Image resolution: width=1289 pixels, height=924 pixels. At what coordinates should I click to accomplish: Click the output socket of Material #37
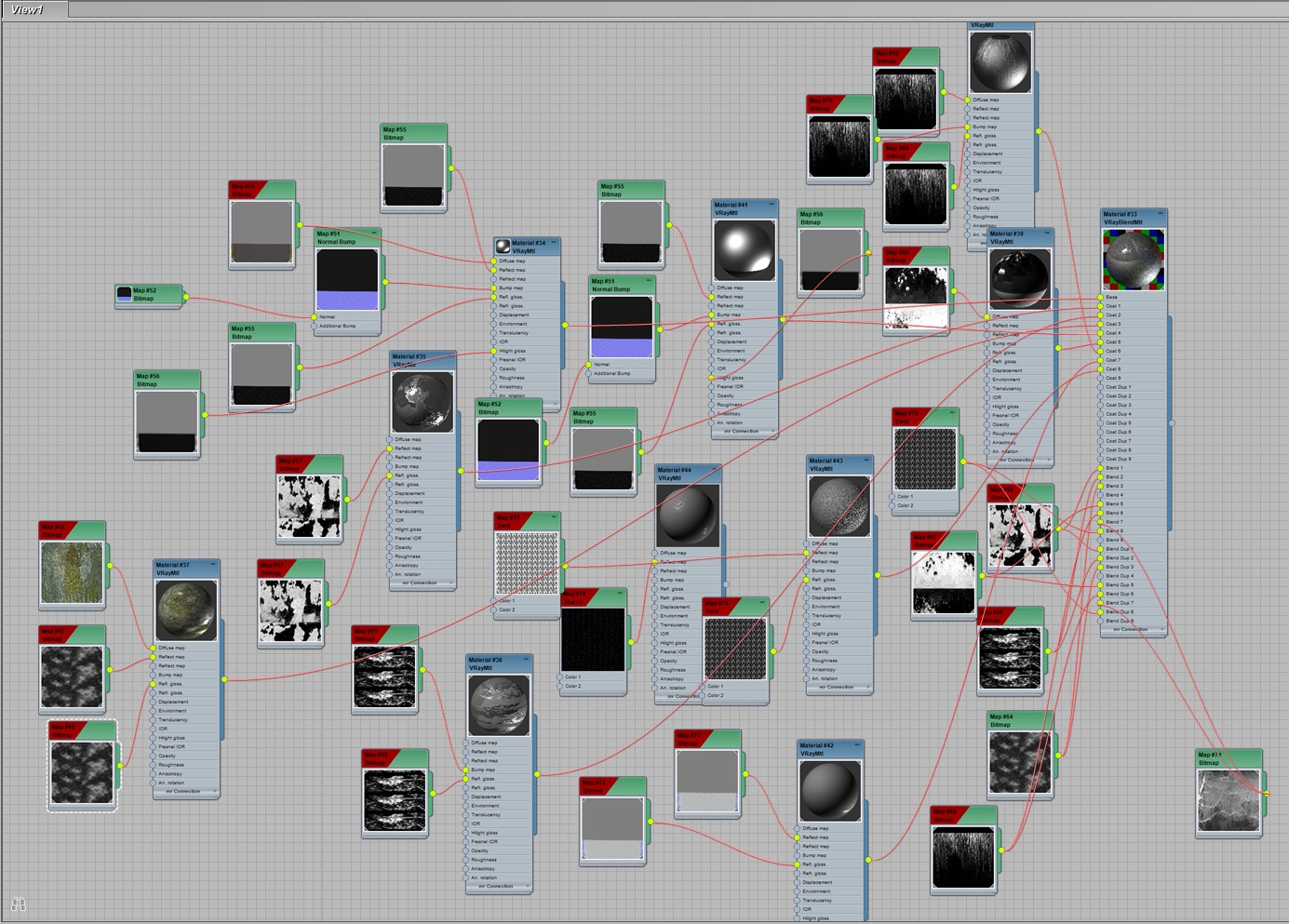(x=224, y=679)
